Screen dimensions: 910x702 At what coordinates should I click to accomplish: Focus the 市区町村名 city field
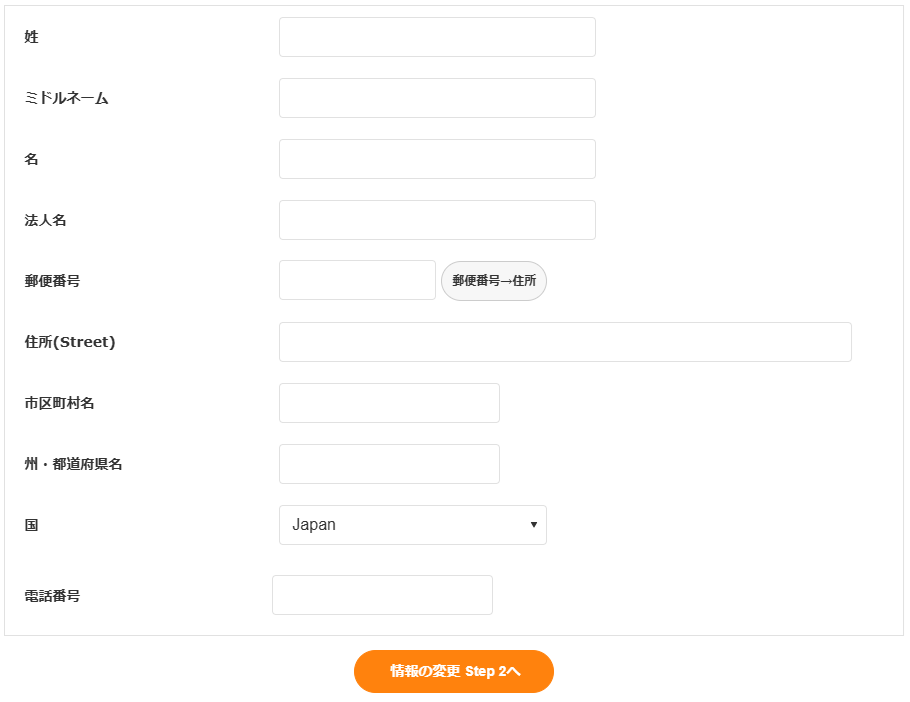(389, 403)
